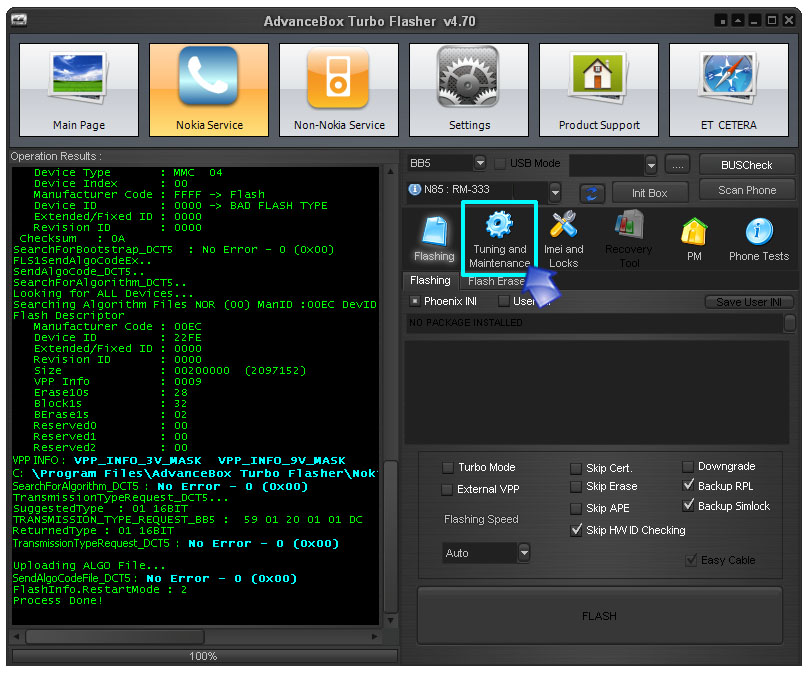Click the log vertical scrollbar thumb
Viewport: 809px width, 700px height.
click(x=391, y=536)
